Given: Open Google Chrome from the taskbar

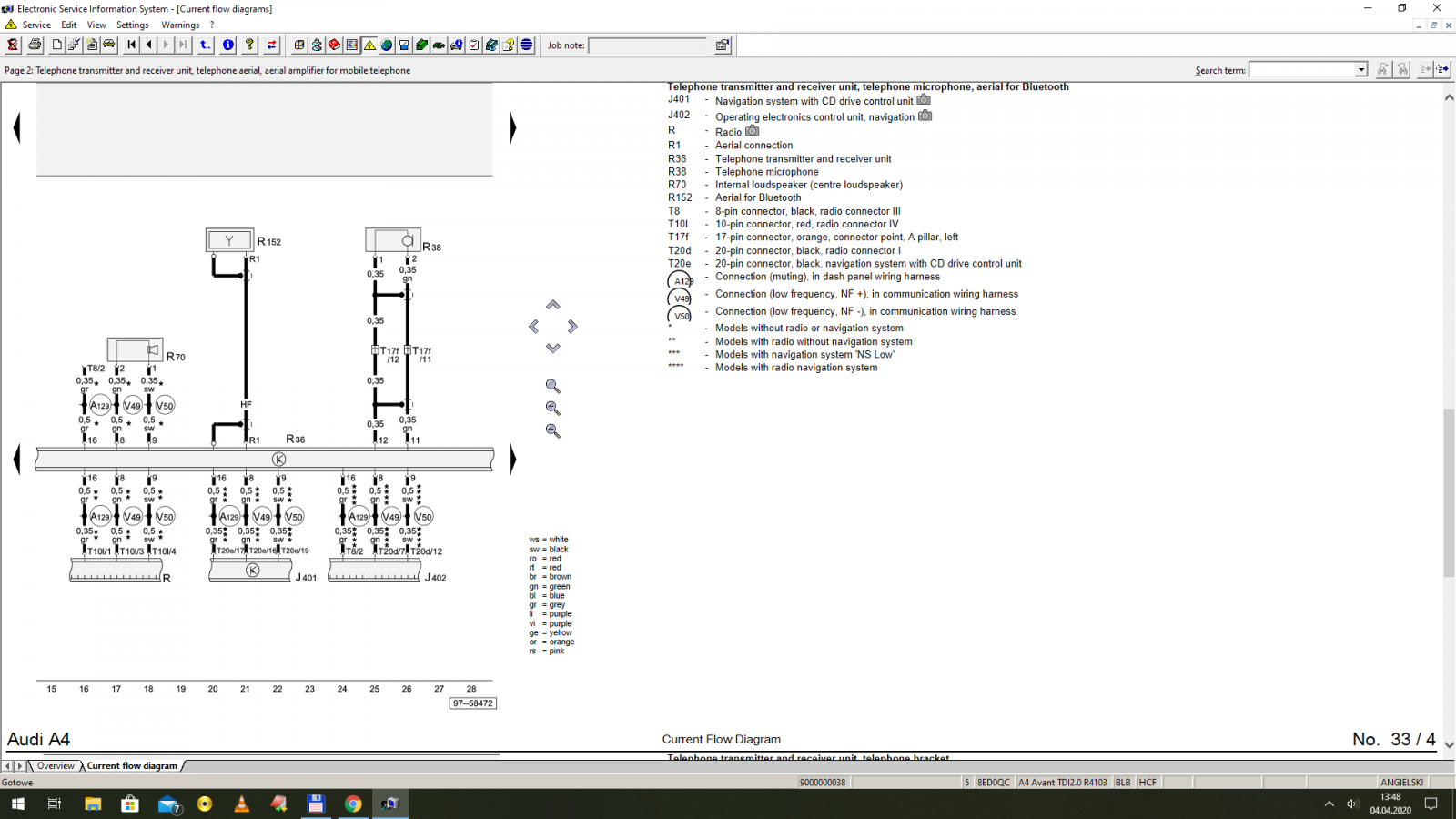Looking at the screenshot, I should point(353,804).
